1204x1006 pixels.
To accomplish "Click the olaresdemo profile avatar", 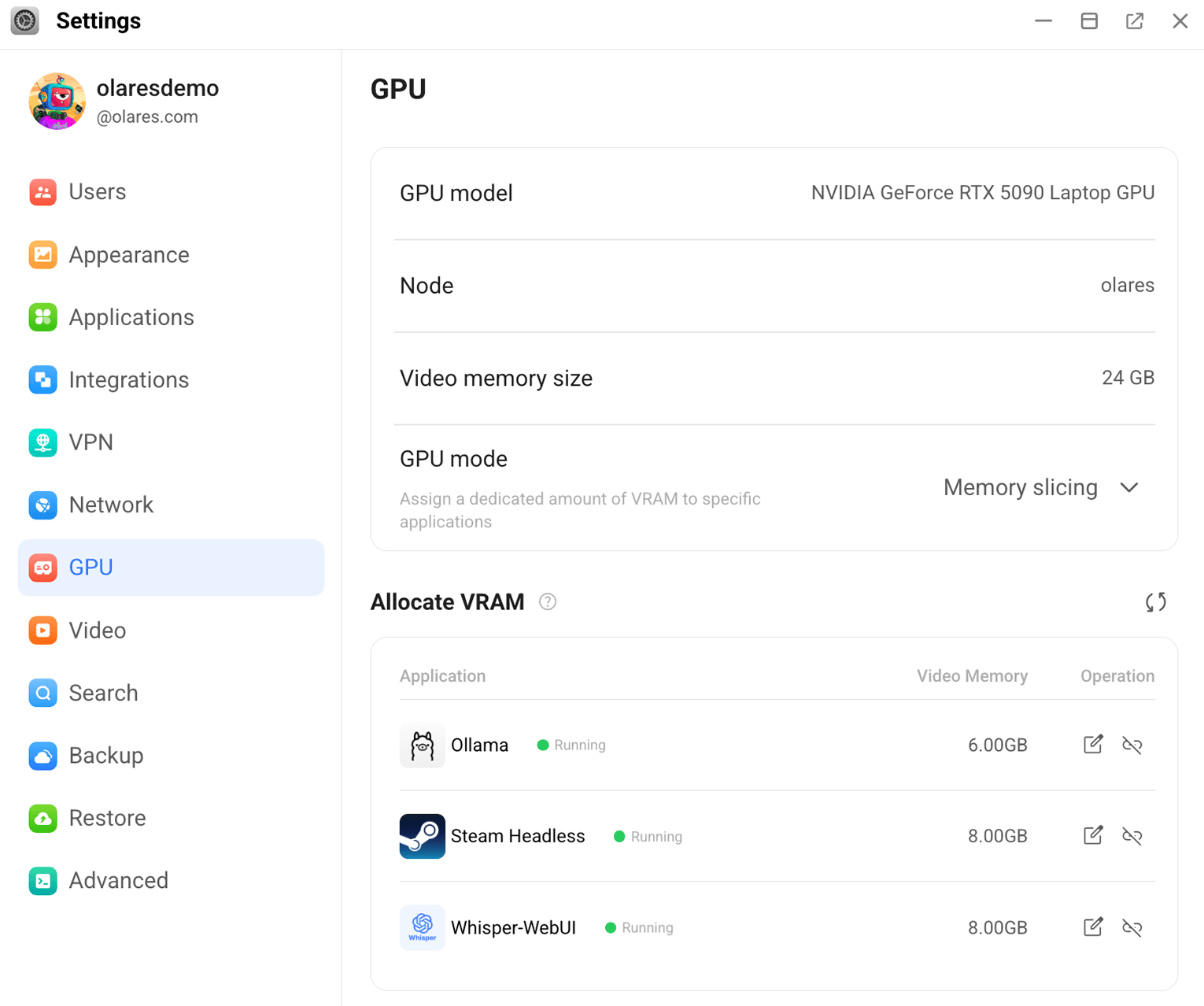I will tap(57, 101).
